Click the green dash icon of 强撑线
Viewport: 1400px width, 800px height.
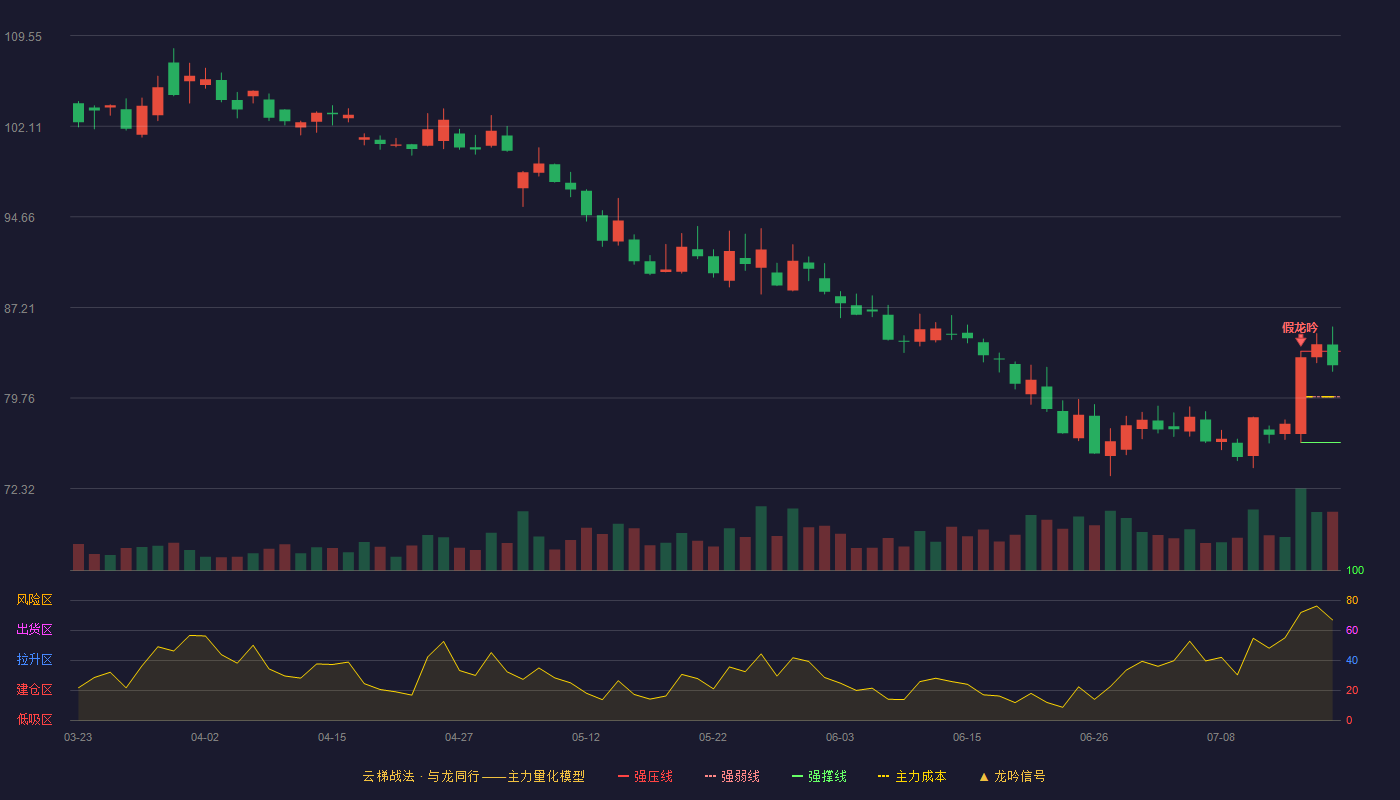[x=797, y=776]
